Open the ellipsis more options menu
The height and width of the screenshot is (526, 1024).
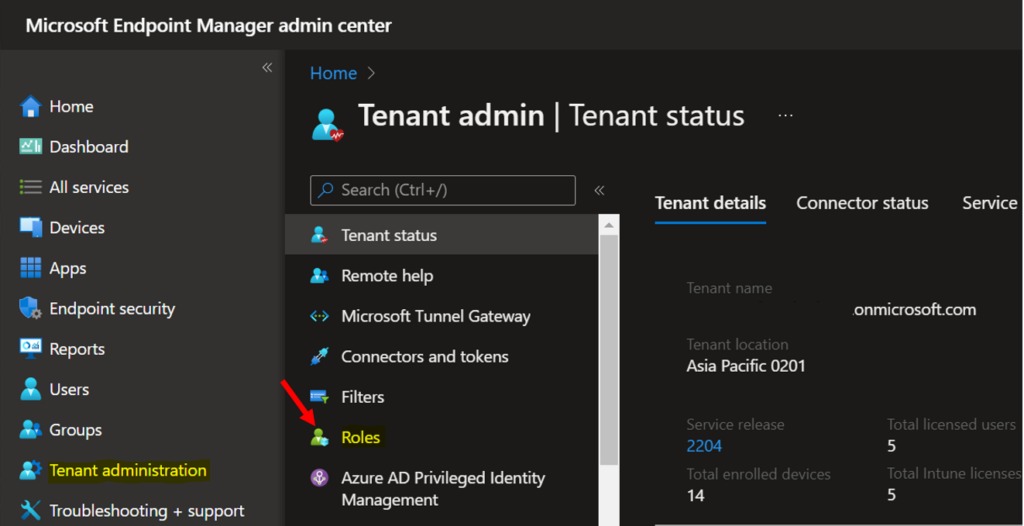(786, 116)
